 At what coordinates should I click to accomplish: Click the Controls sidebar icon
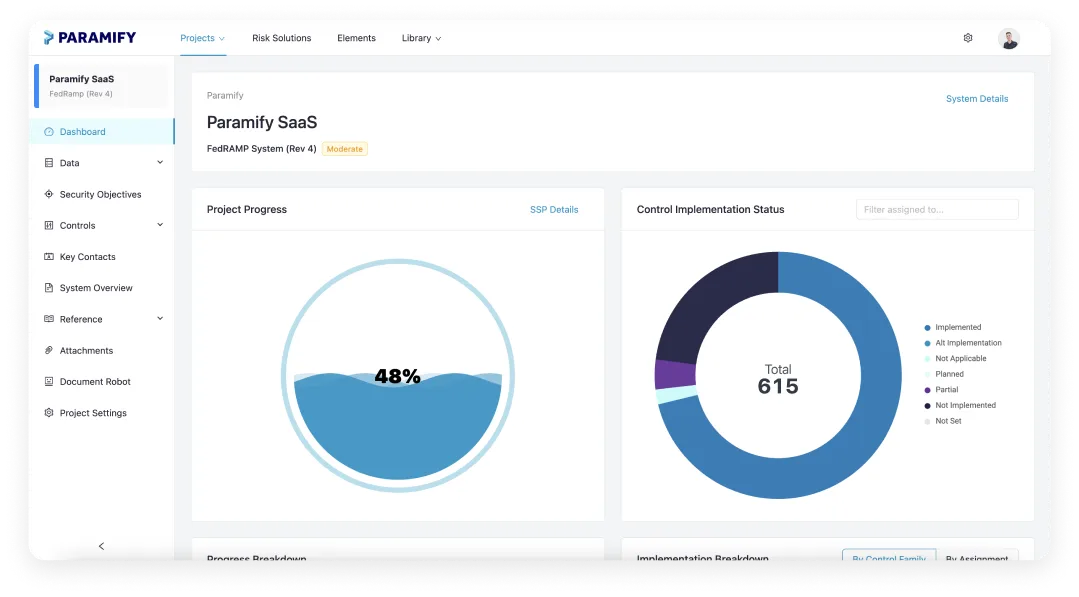coord(48,225)
